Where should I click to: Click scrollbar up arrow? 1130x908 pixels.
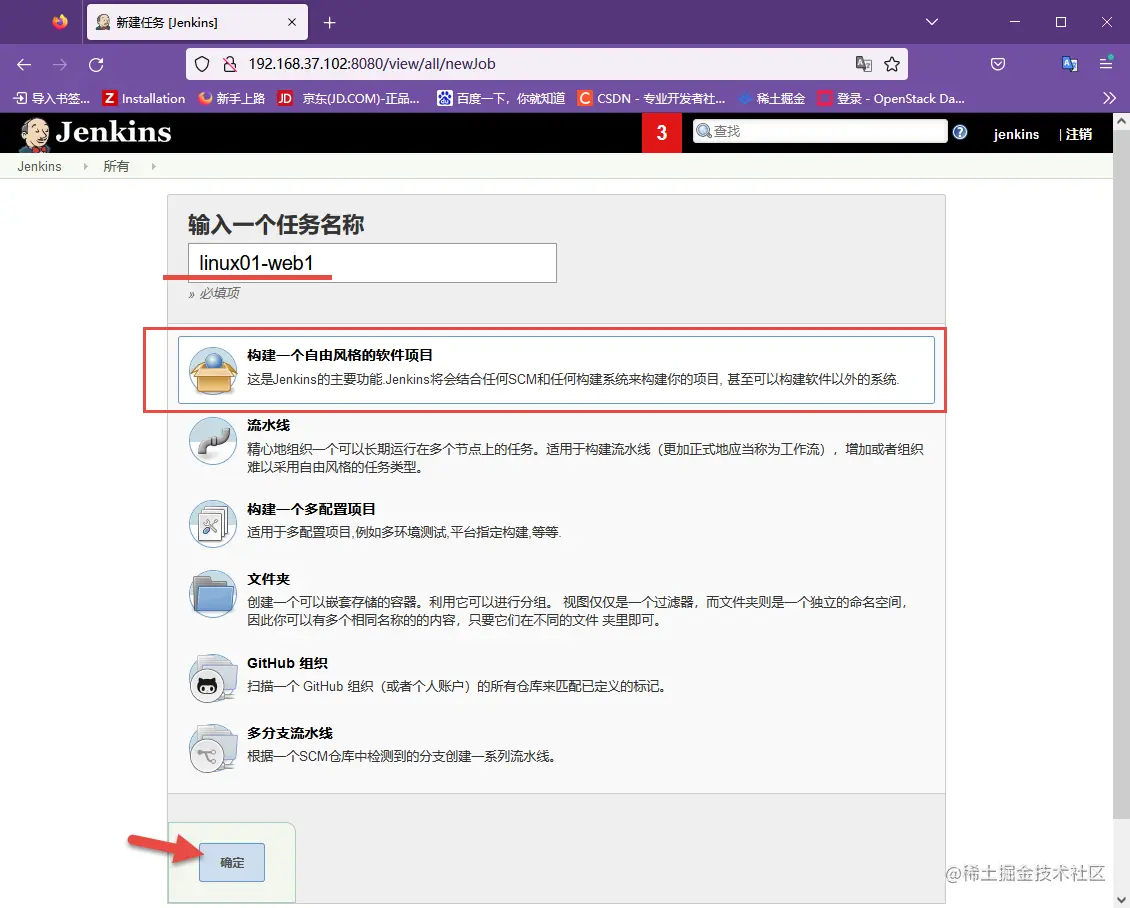1121,122
